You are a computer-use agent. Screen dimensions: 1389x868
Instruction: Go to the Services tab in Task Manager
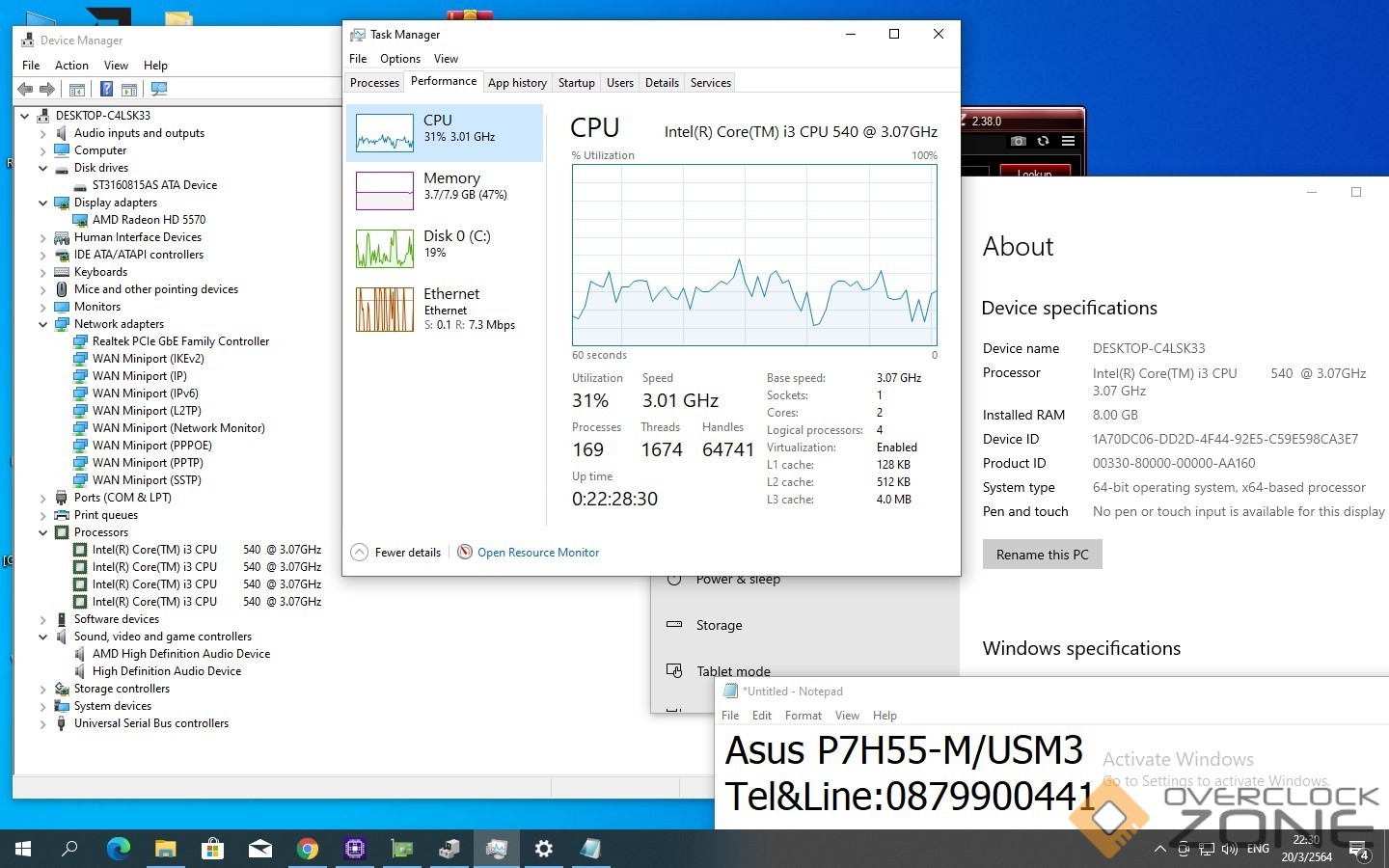point(711,83)
